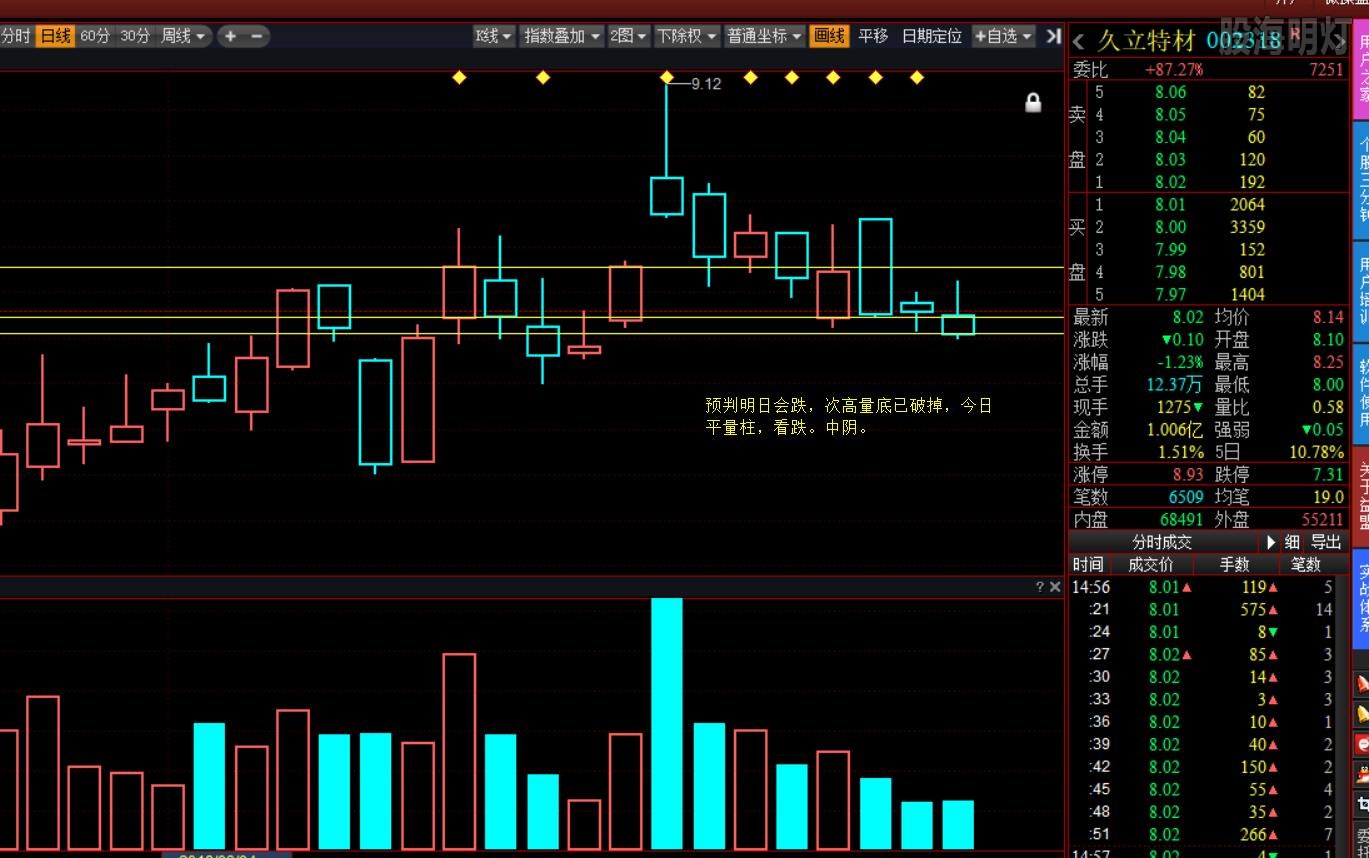Screen dimensions: 1369x858
Task: Click buy-5 price 7.97
Action: coord(1170,294)
